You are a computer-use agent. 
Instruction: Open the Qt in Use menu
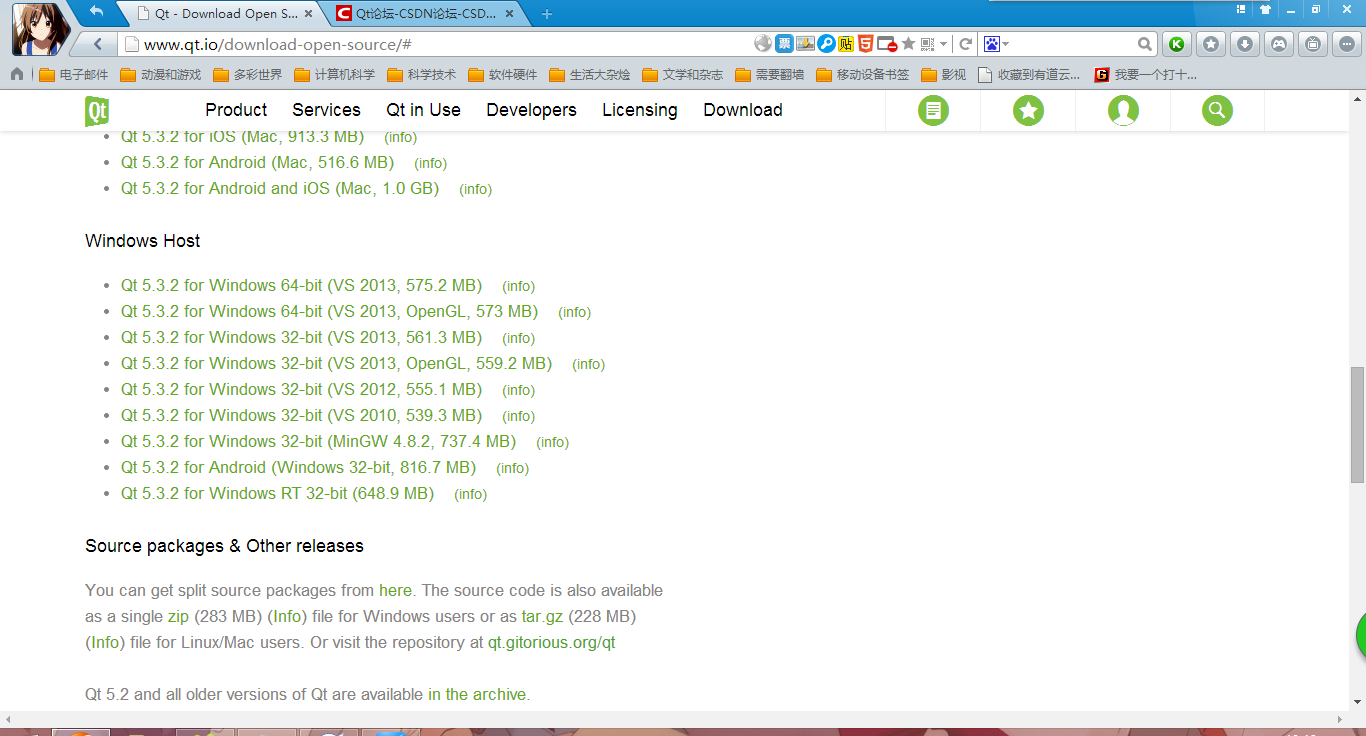point(424,110)
